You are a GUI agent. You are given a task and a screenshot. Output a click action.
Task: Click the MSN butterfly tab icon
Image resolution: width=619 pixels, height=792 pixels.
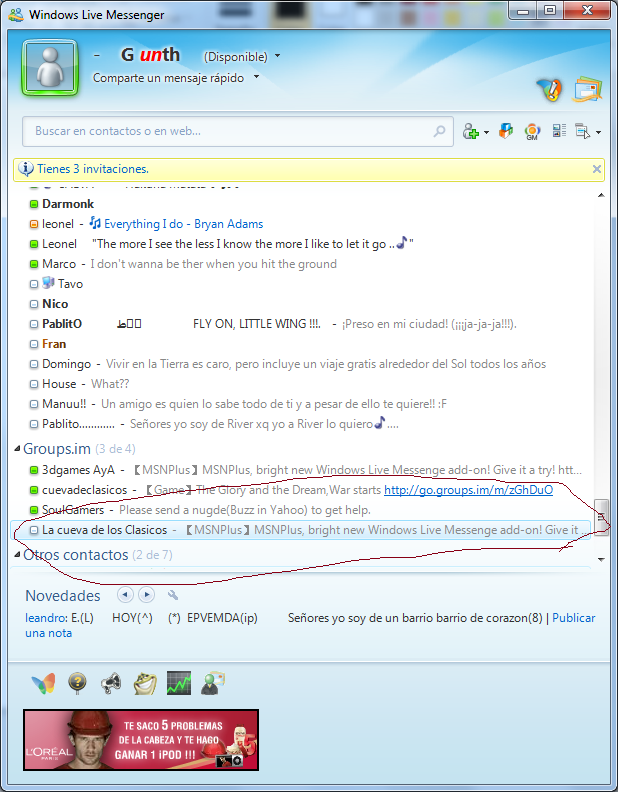pos(43,683)
